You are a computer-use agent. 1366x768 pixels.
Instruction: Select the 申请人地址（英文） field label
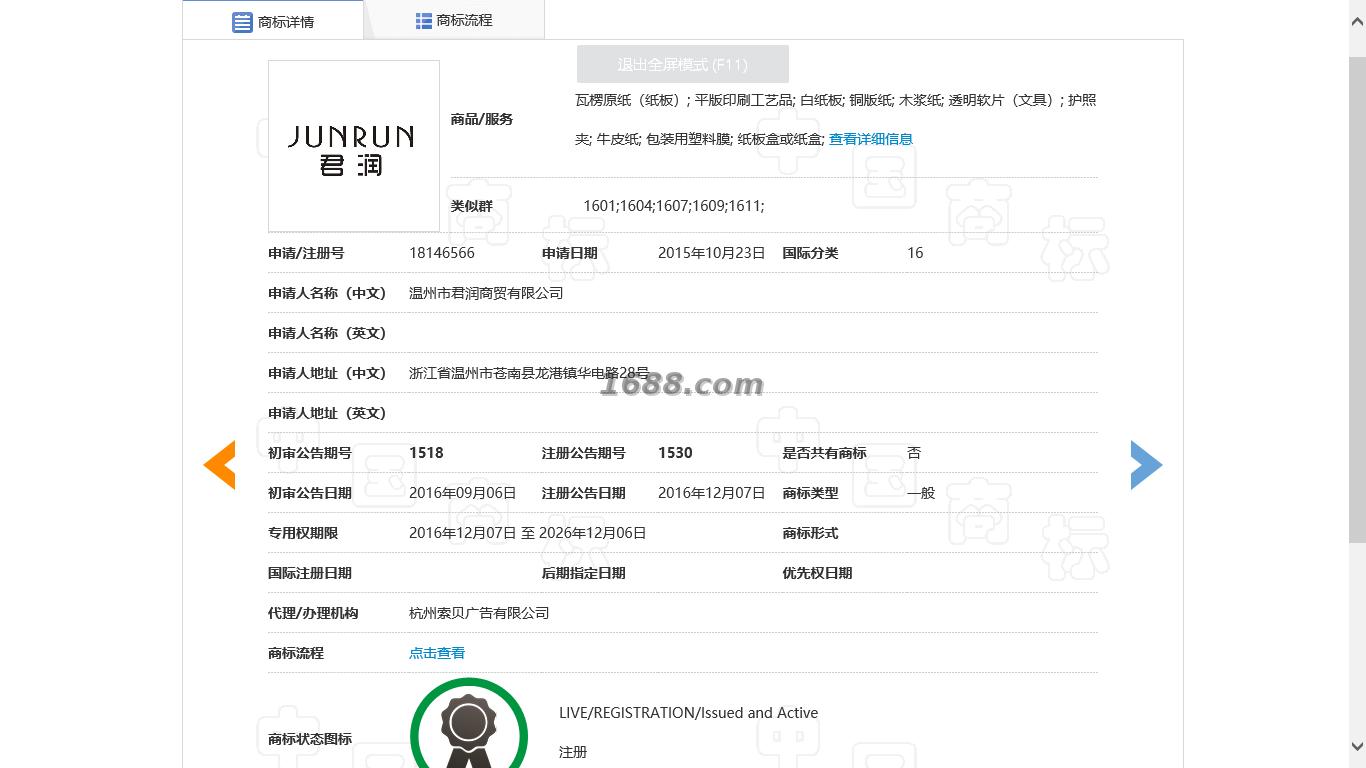click(327, 413)
